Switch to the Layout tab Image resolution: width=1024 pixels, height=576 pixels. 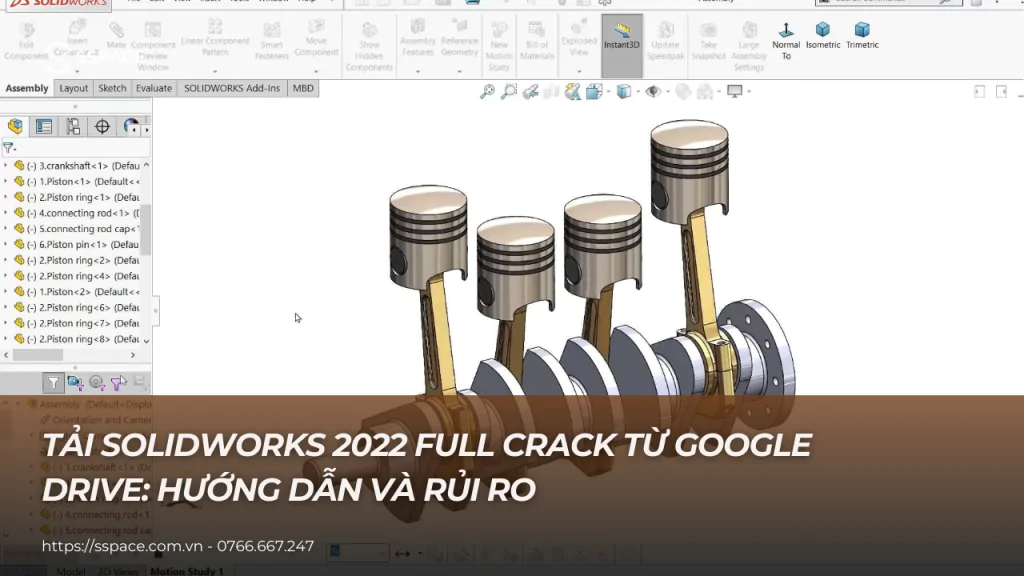click(73, 88)
